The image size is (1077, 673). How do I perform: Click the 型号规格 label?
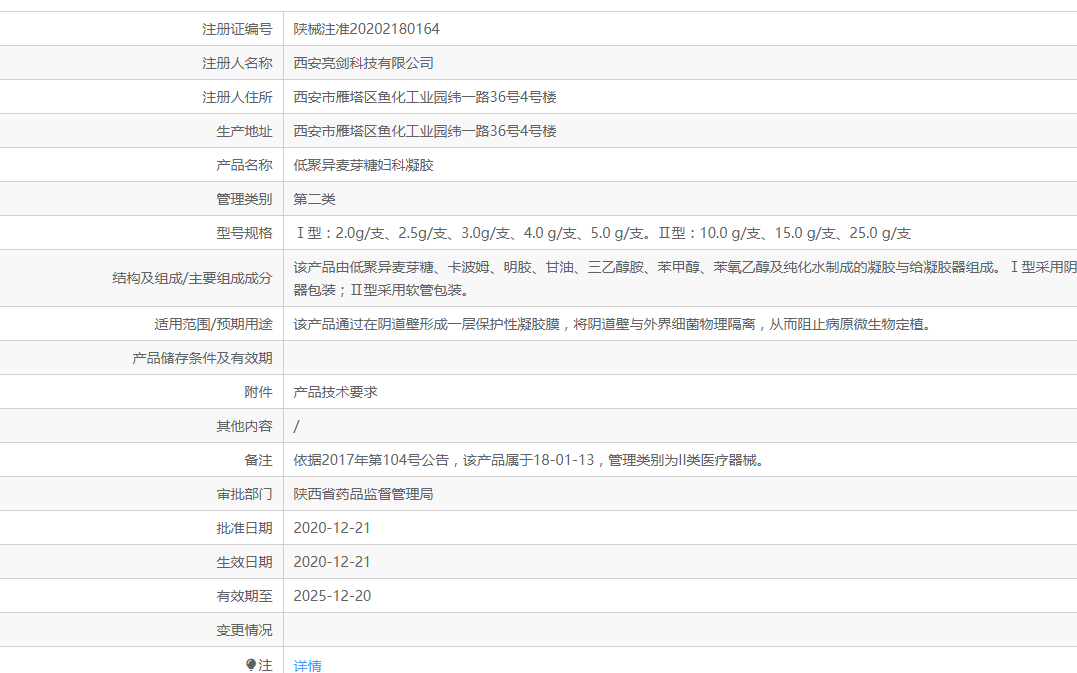(244, 233)
